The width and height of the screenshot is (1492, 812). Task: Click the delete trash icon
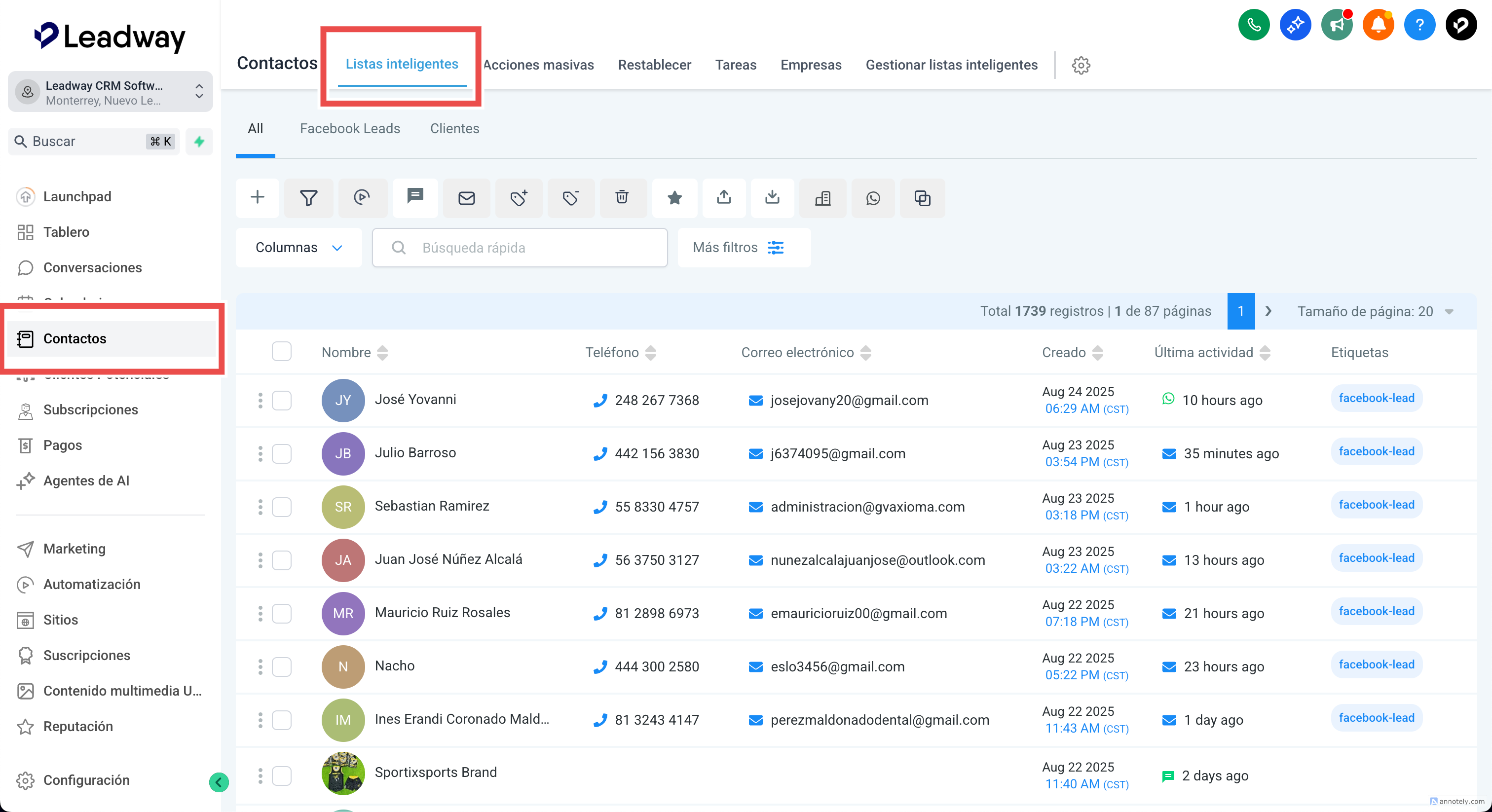[622, 197]
